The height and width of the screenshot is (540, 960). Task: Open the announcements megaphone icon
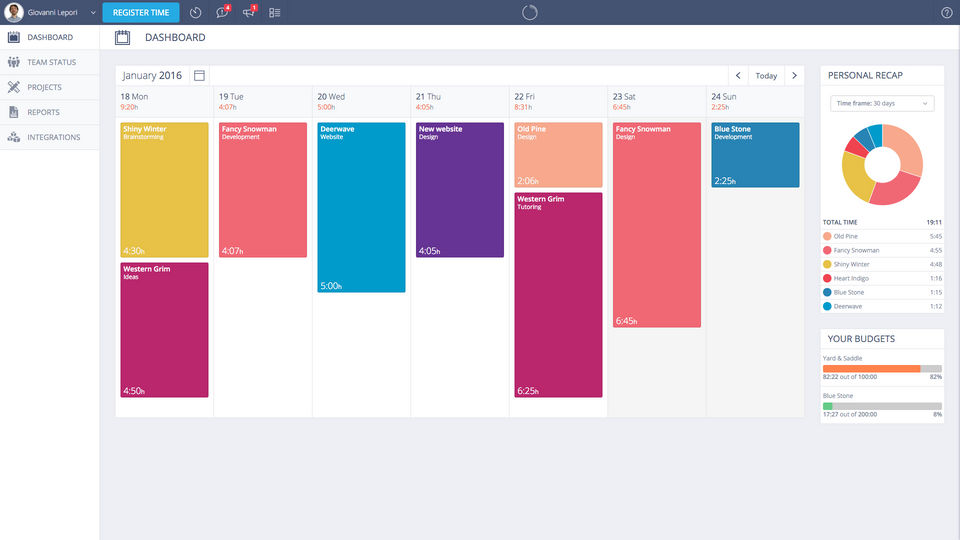coord(249,12)
